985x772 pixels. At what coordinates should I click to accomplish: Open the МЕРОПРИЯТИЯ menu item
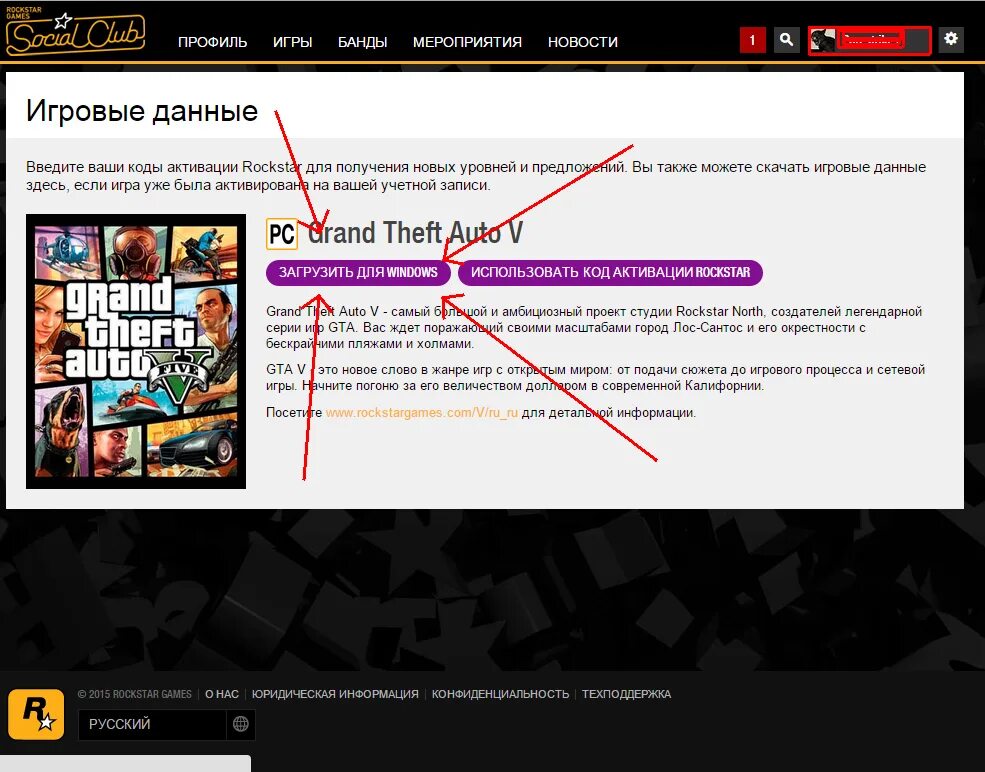(467, 42)
